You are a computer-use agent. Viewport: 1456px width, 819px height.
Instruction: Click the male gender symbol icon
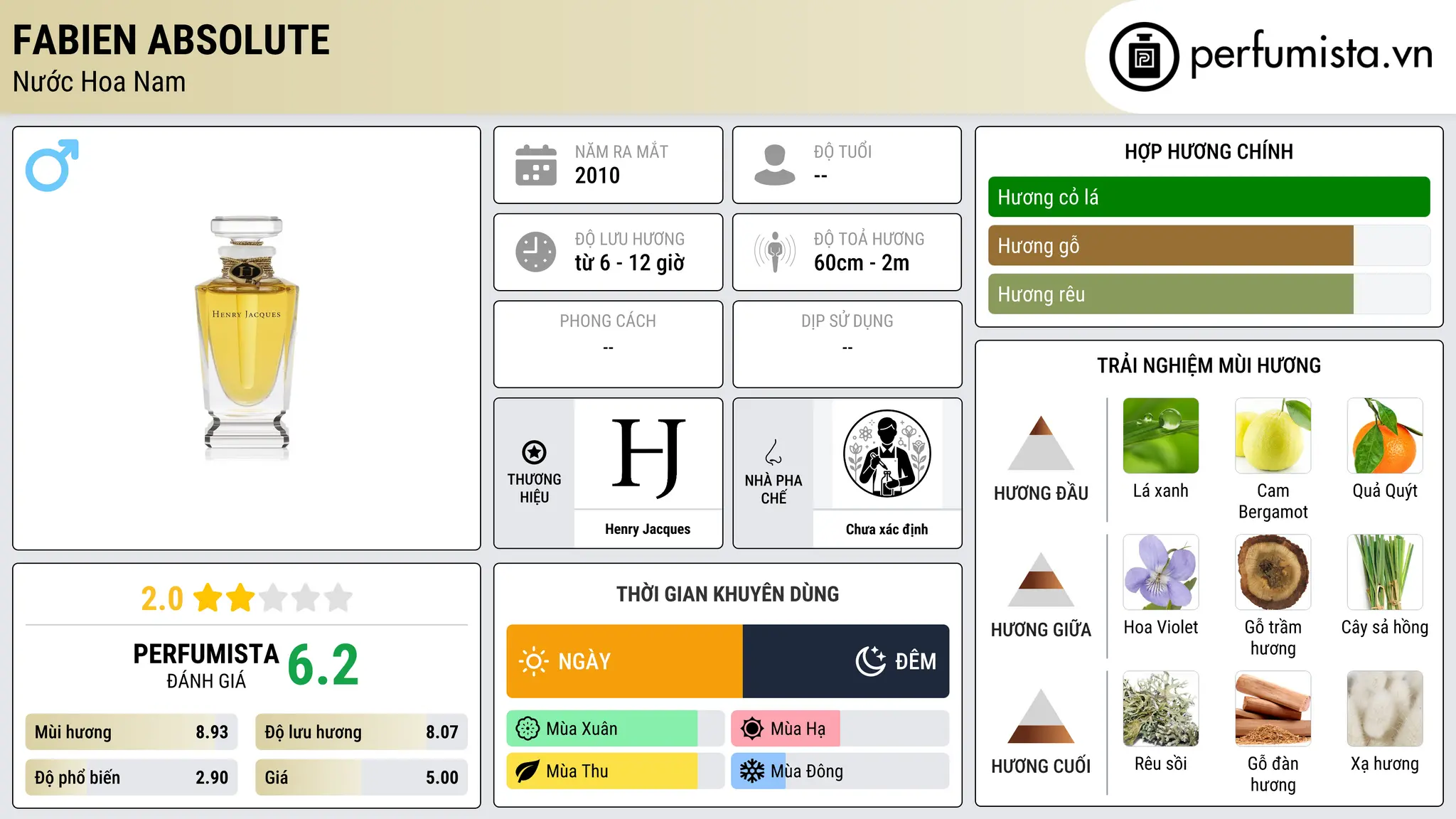pos(52,165)
